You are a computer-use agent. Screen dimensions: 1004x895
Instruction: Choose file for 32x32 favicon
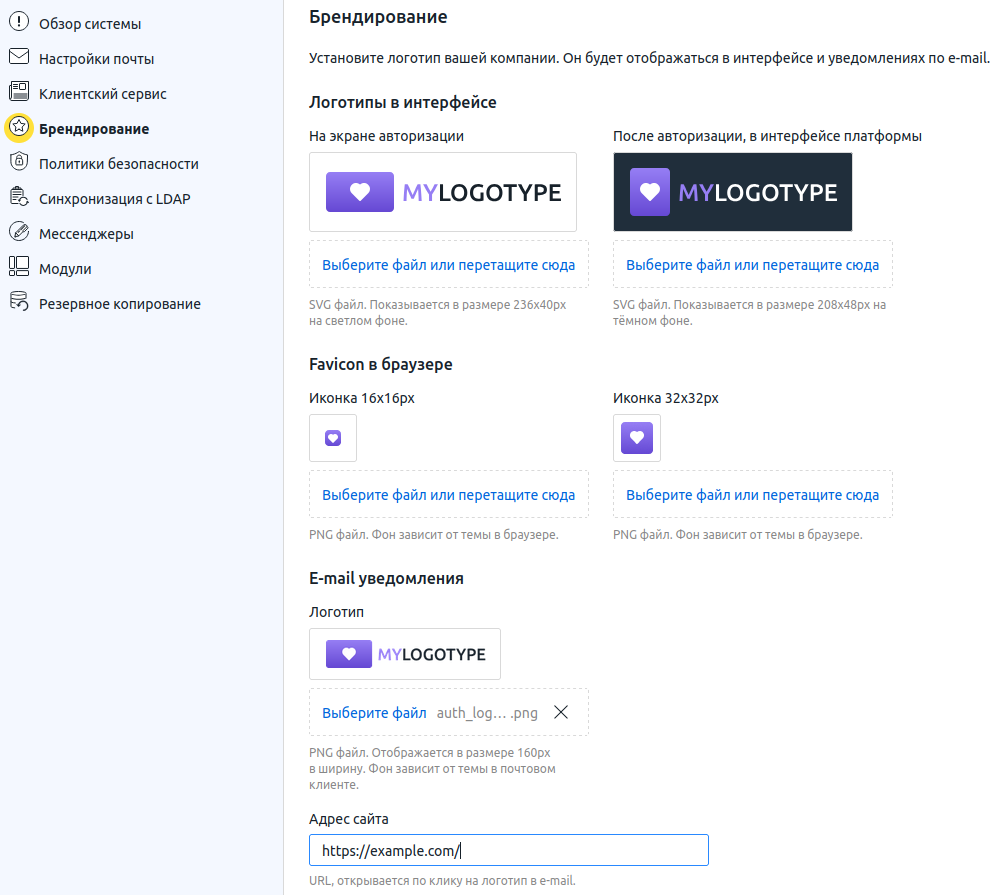tap(752, 495)
